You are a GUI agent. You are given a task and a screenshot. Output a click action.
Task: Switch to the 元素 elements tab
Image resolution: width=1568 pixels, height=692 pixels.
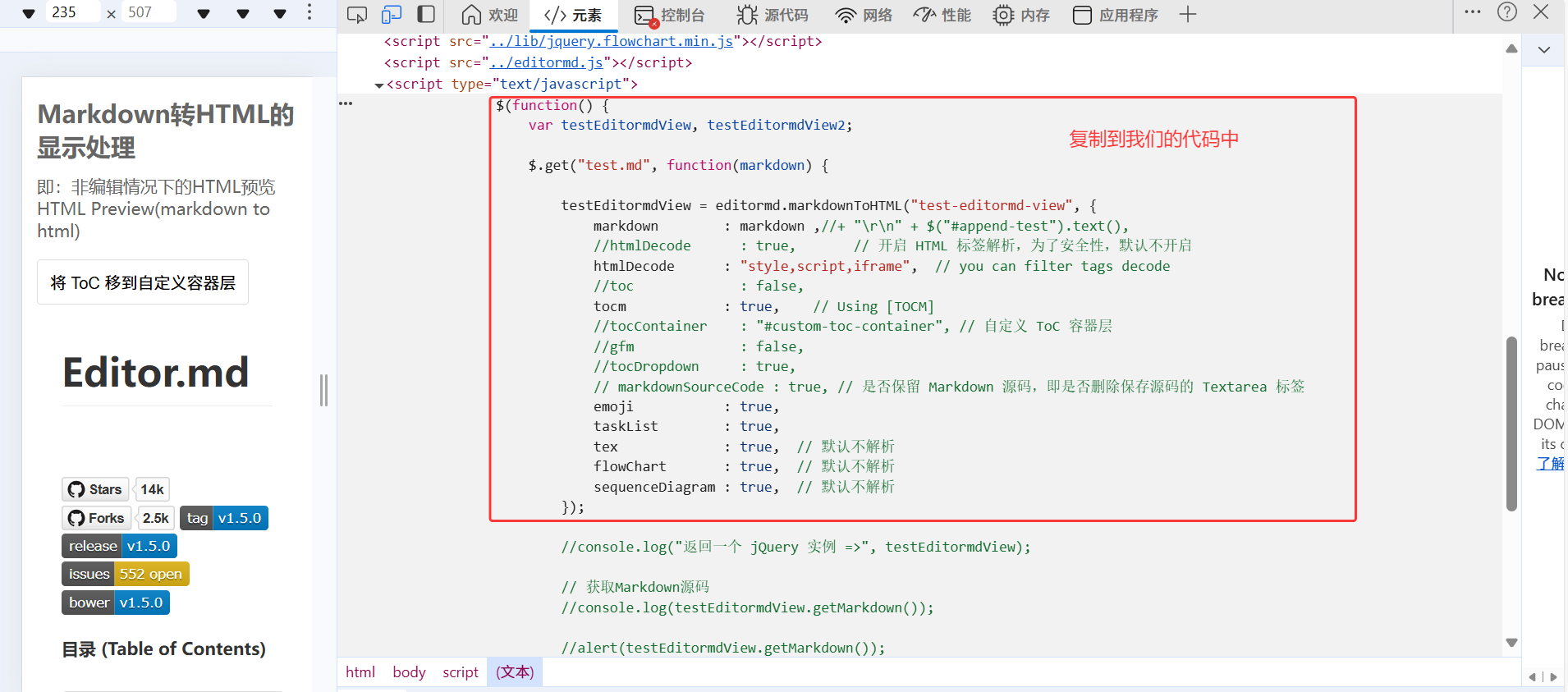[573, 15]
